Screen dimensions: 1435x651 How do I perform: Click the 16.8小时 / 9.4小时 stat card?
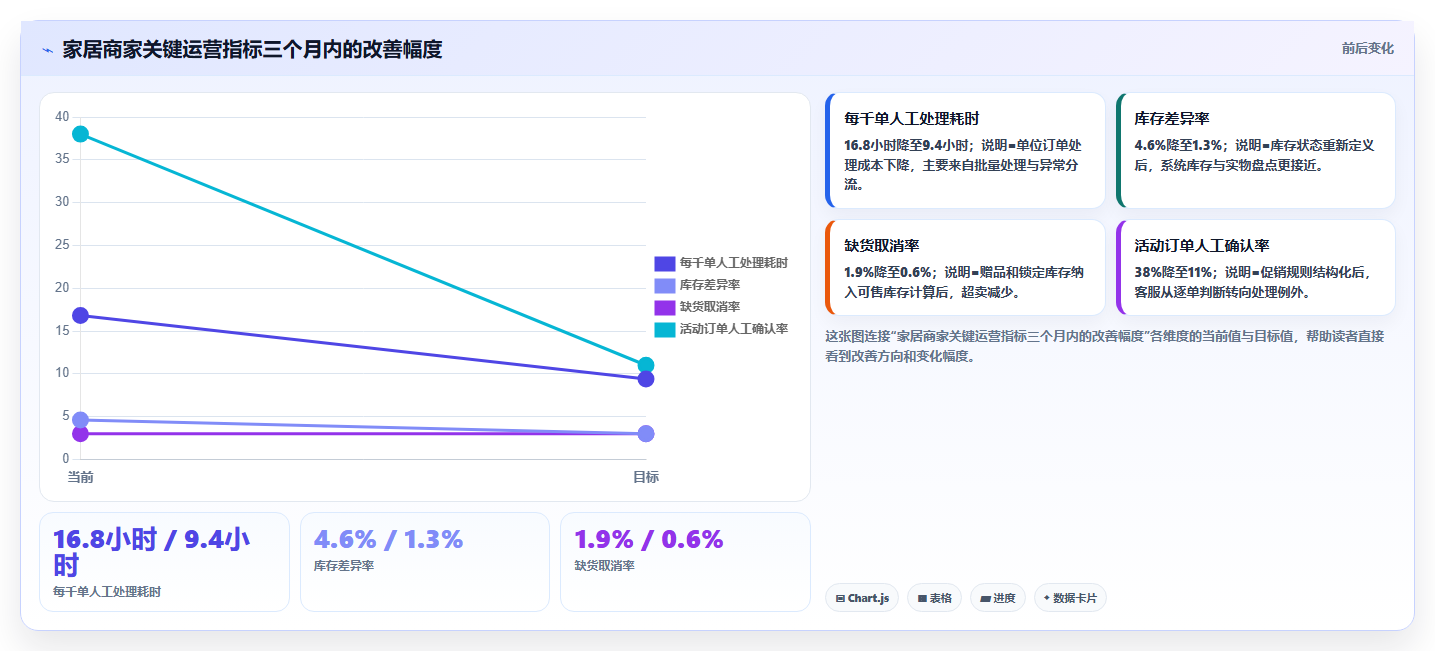(x=165, y=562)
